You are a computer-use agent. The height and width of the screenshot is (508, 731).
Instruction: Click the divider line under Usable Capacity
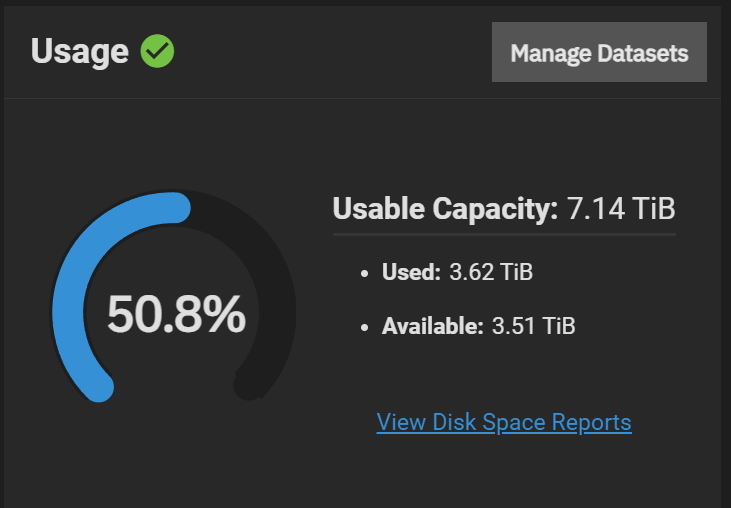(504, 234)
